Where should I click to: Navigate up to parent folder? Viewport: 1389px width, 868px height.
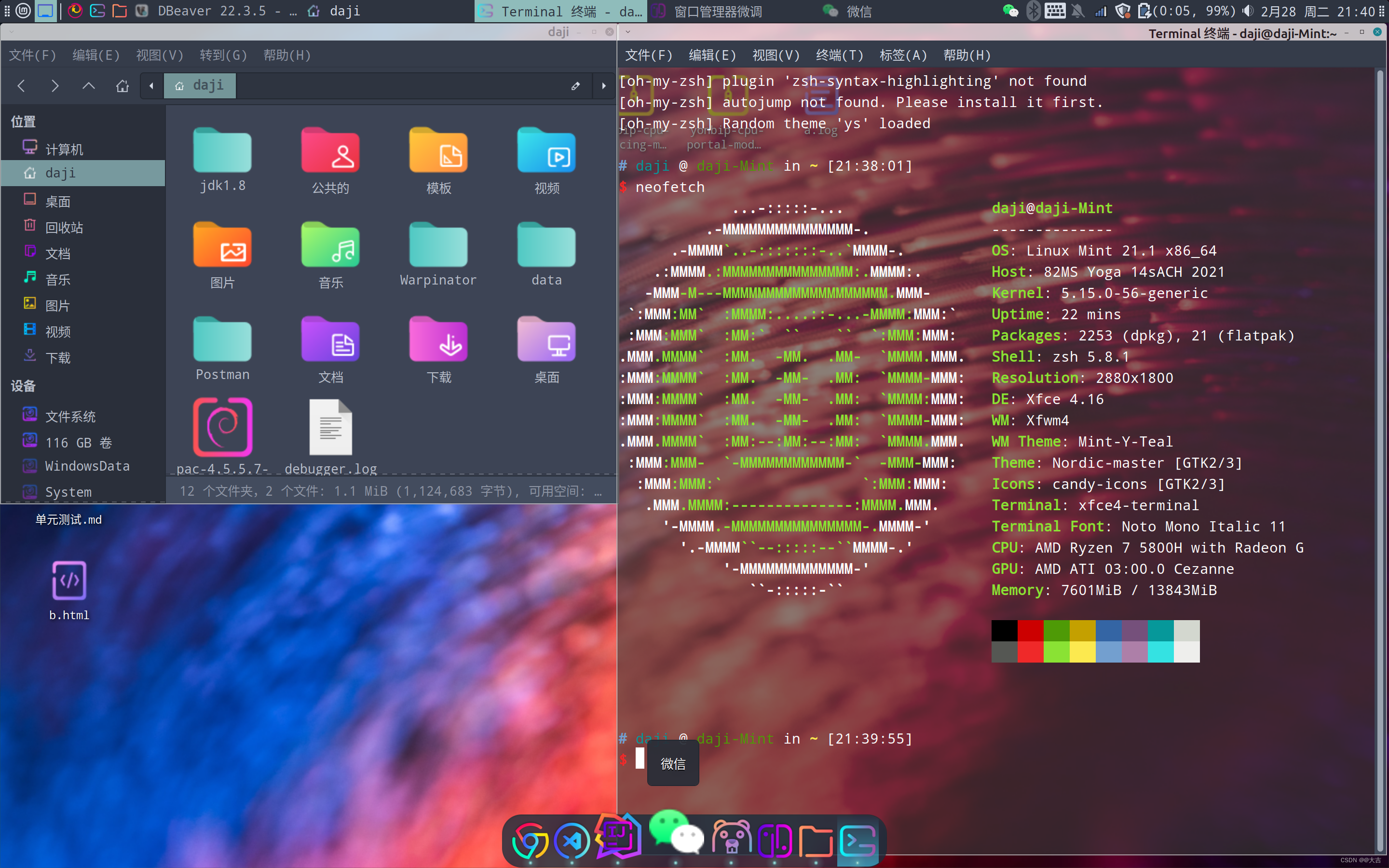pos(88,86)
